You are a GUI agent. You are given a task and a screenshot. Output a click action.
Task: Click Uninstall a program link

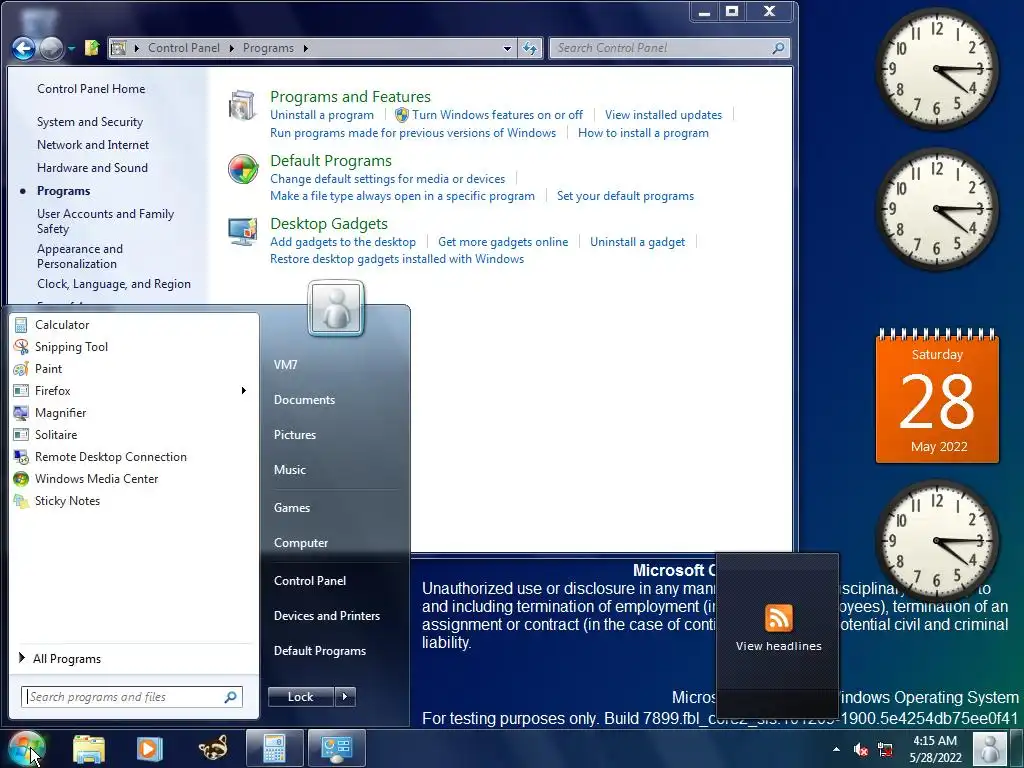tap(322, 115)
